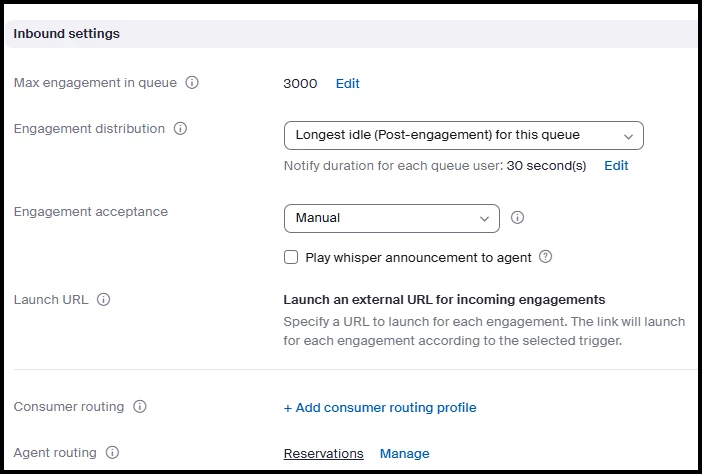Click info icon beside Consumer routing
This screenshot has height=474, width=702.
[x=140, y=407]
